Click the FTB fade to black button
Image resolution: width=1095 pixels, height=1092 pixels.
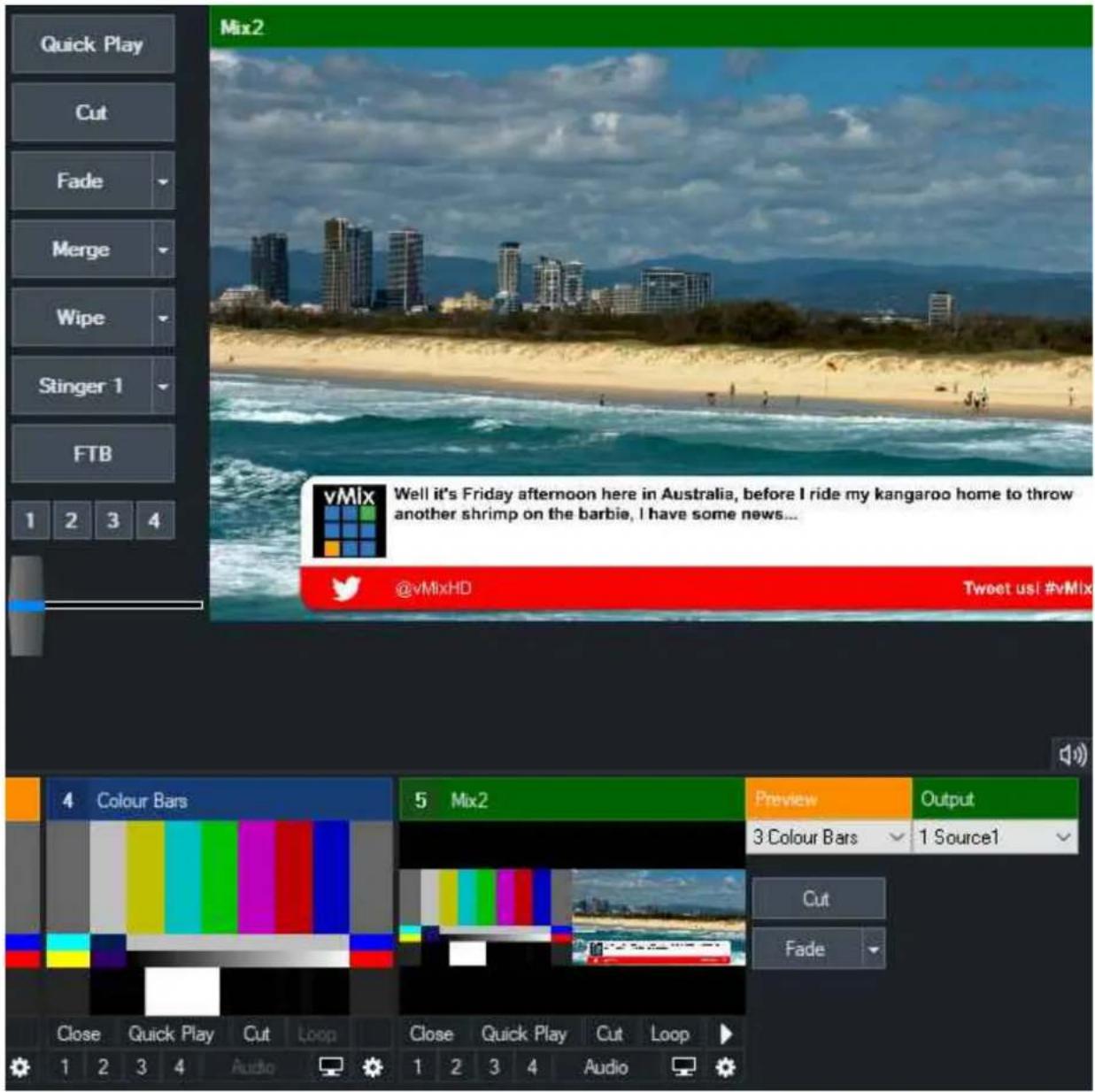click(x=93, y=454)
